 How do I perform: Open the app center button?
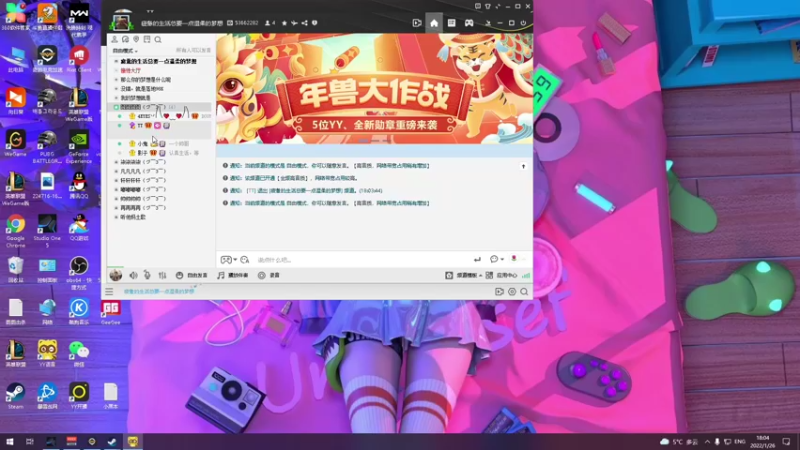click(x=502, y=275)
